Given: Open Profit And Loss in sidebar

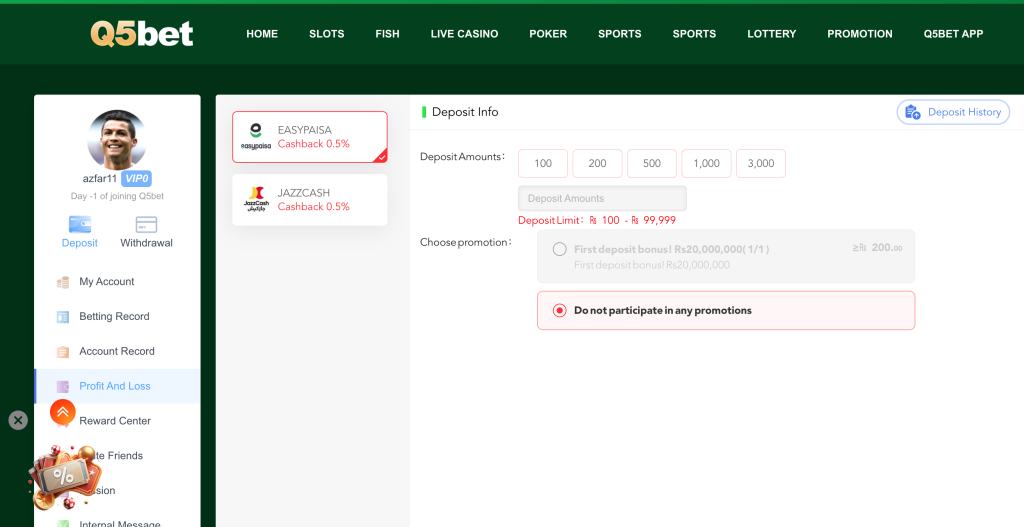Looking at the screenshot, I should (115, 386).
